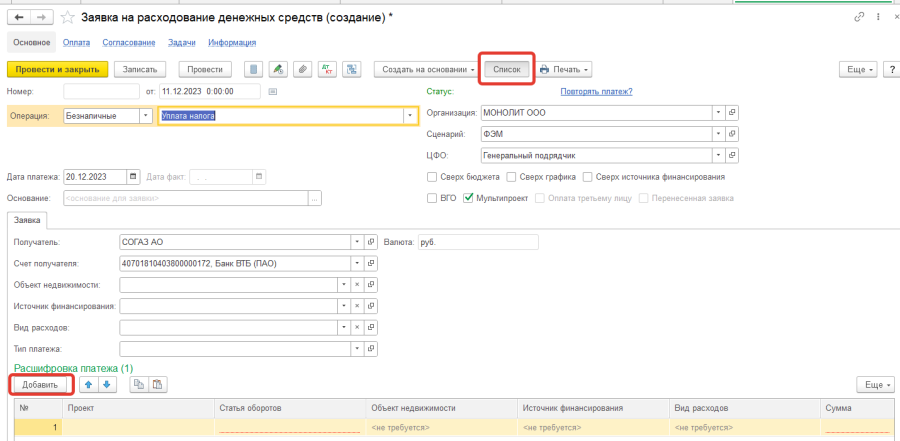Uncheck the Мультипроект checkbox

pos(468,198)
